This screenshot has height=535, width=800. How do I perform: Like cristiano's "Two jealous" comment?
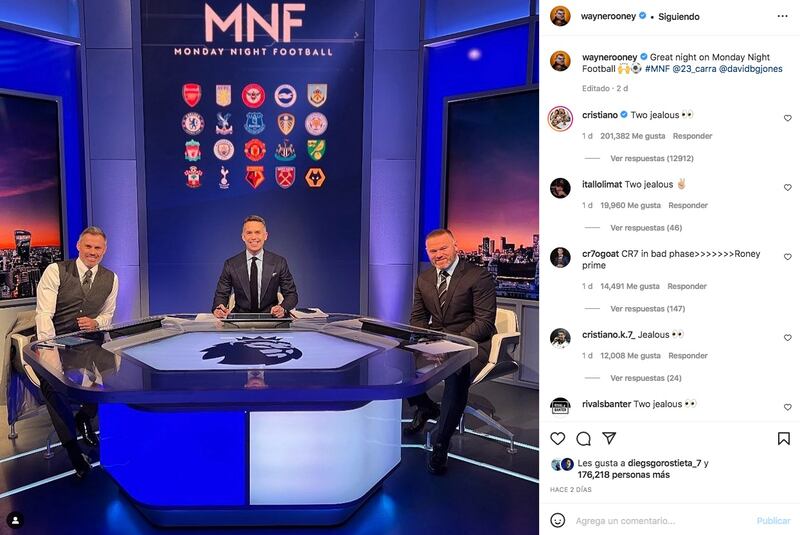(x=787, y=118)
